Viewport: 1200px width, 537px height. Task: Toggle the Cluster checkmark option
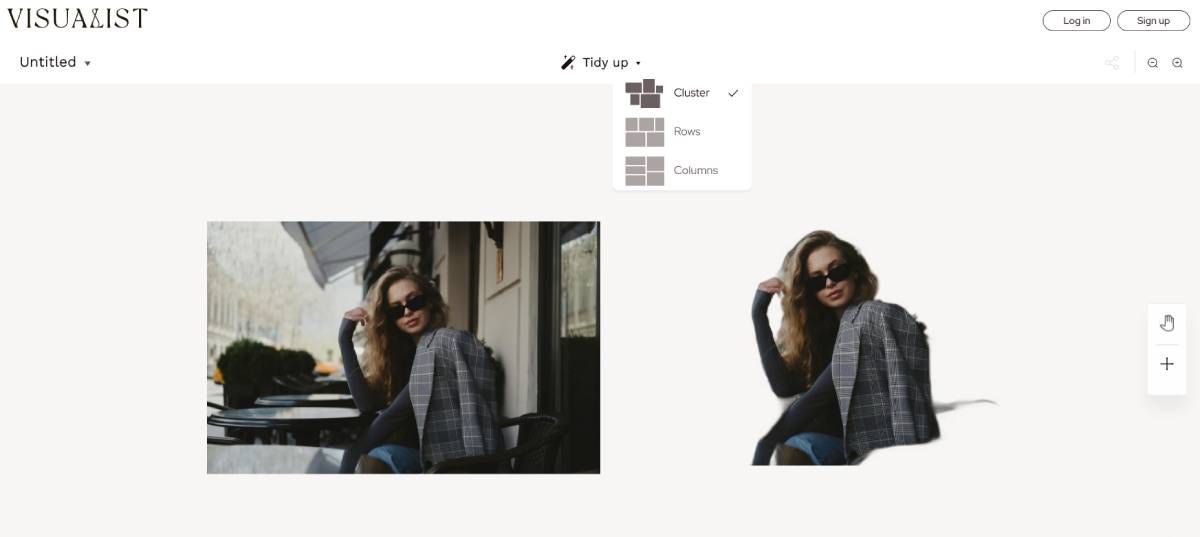tap(733, 93)
